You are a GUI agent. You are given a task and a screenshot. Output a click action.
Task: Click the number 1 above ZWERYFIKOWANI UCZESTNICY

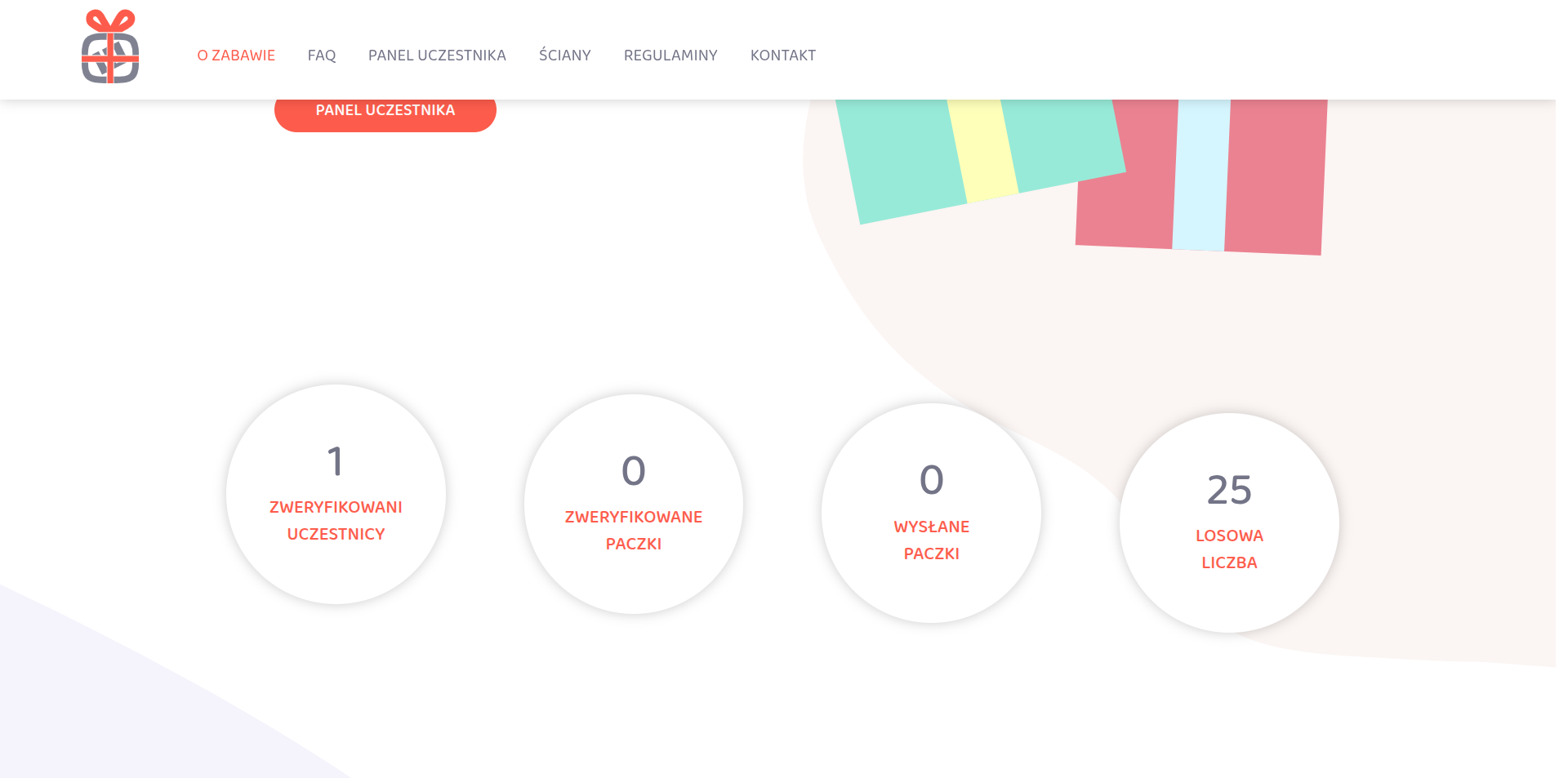coord(335,461)
